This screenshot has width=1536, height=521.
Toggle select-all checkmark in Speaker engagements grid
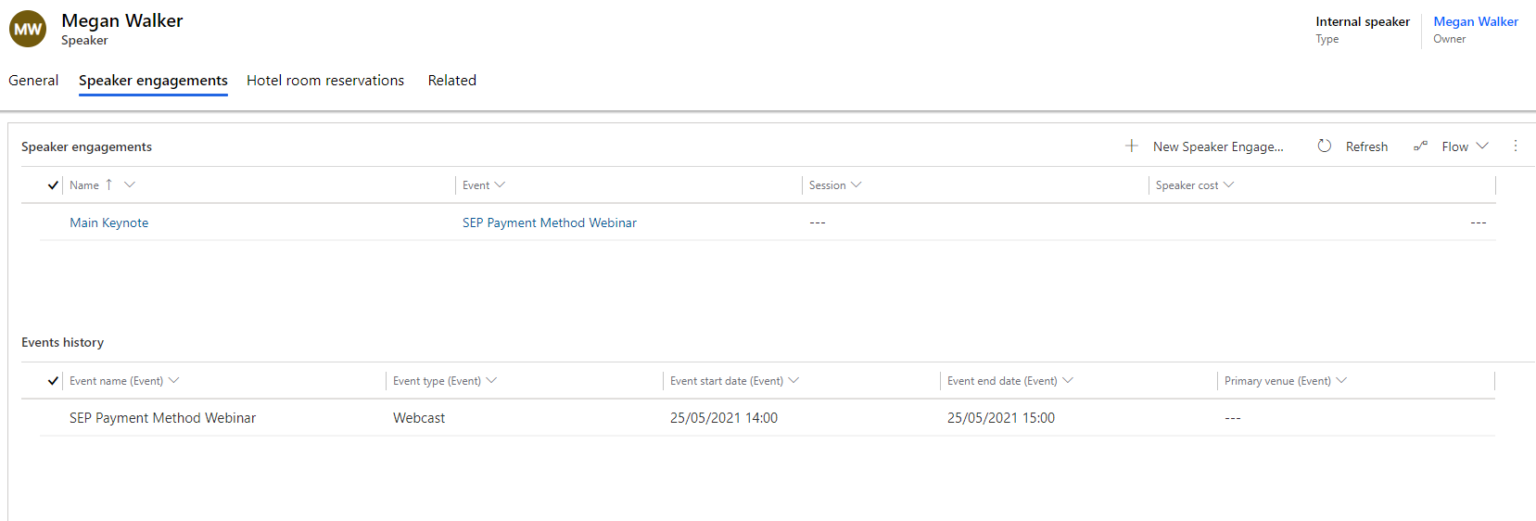click(53, 185)
